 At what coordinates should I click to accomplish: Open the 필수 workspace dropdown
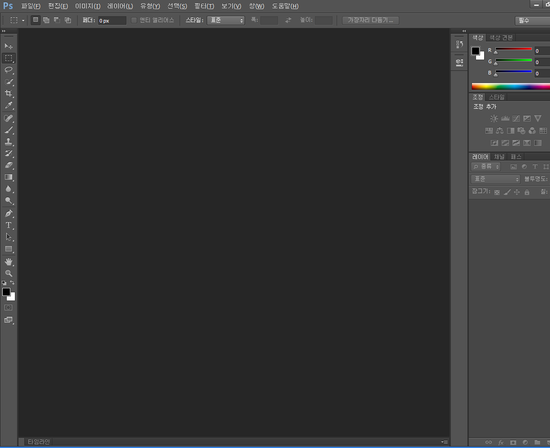[x=532, y=21]
